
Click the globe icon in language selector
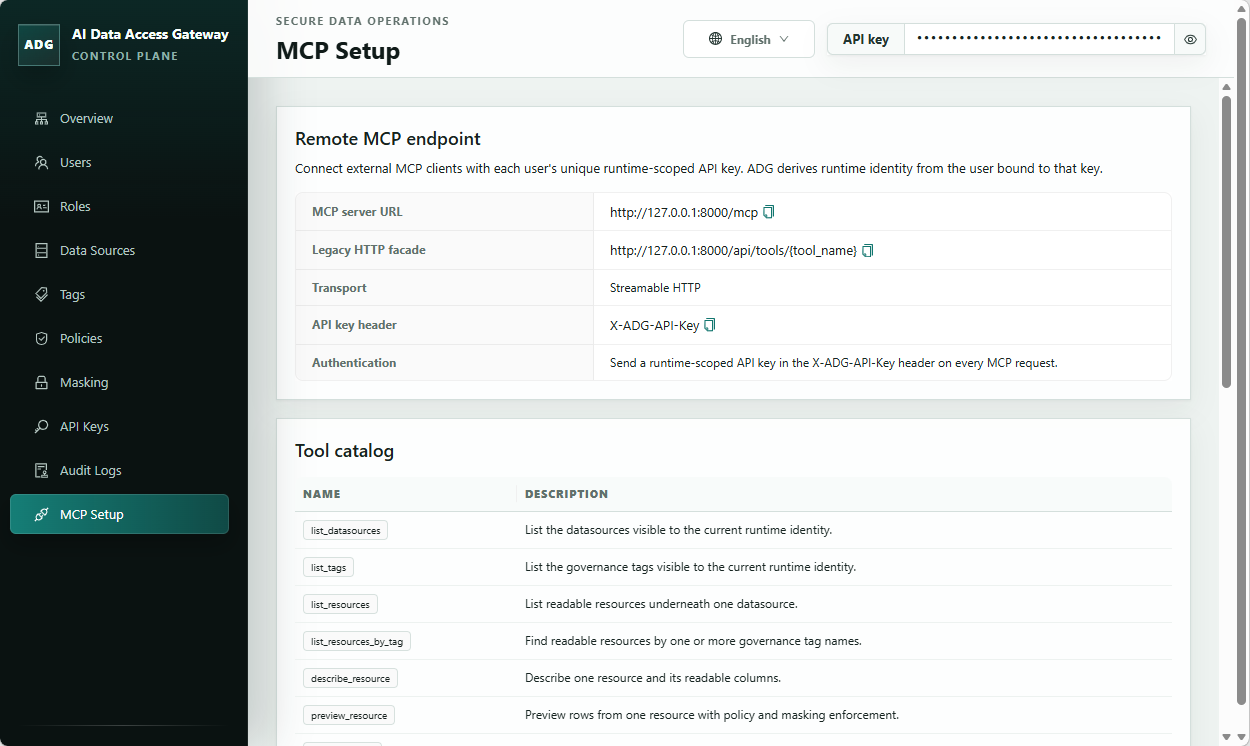tap(715, 39)
